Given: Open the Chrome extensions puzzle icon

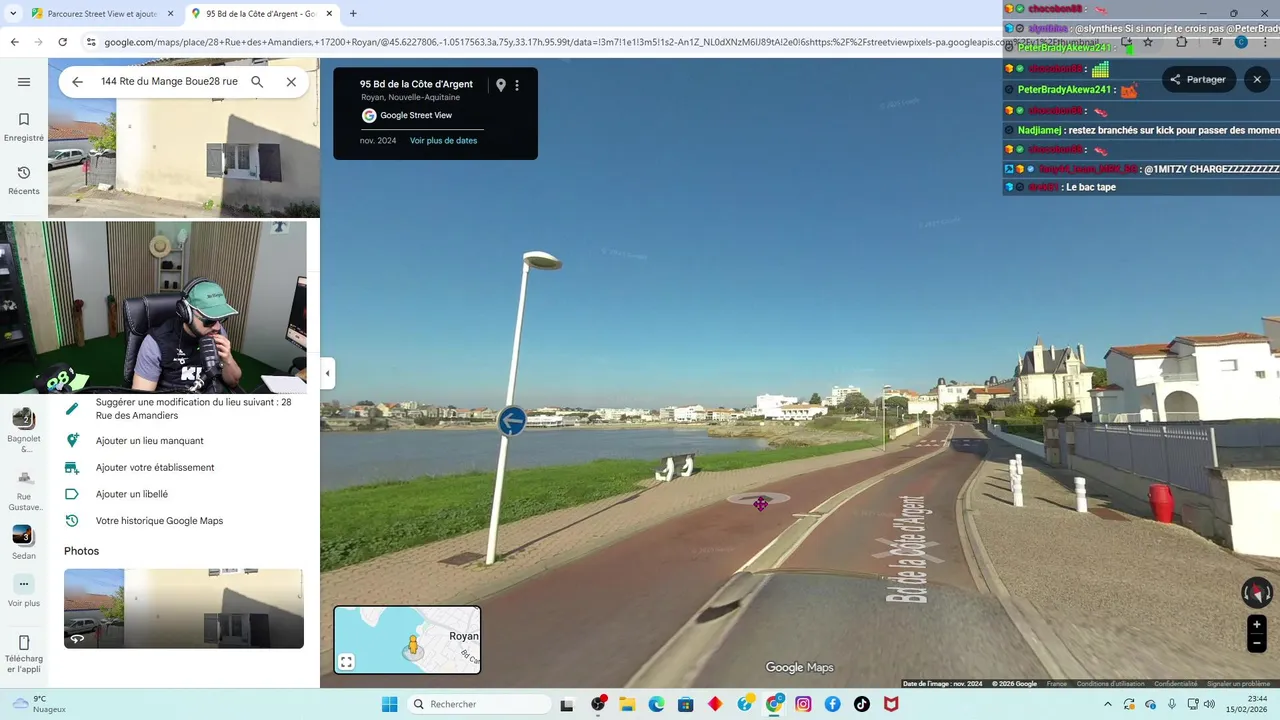Looking at the screenshot, I should click(1182, 42).
